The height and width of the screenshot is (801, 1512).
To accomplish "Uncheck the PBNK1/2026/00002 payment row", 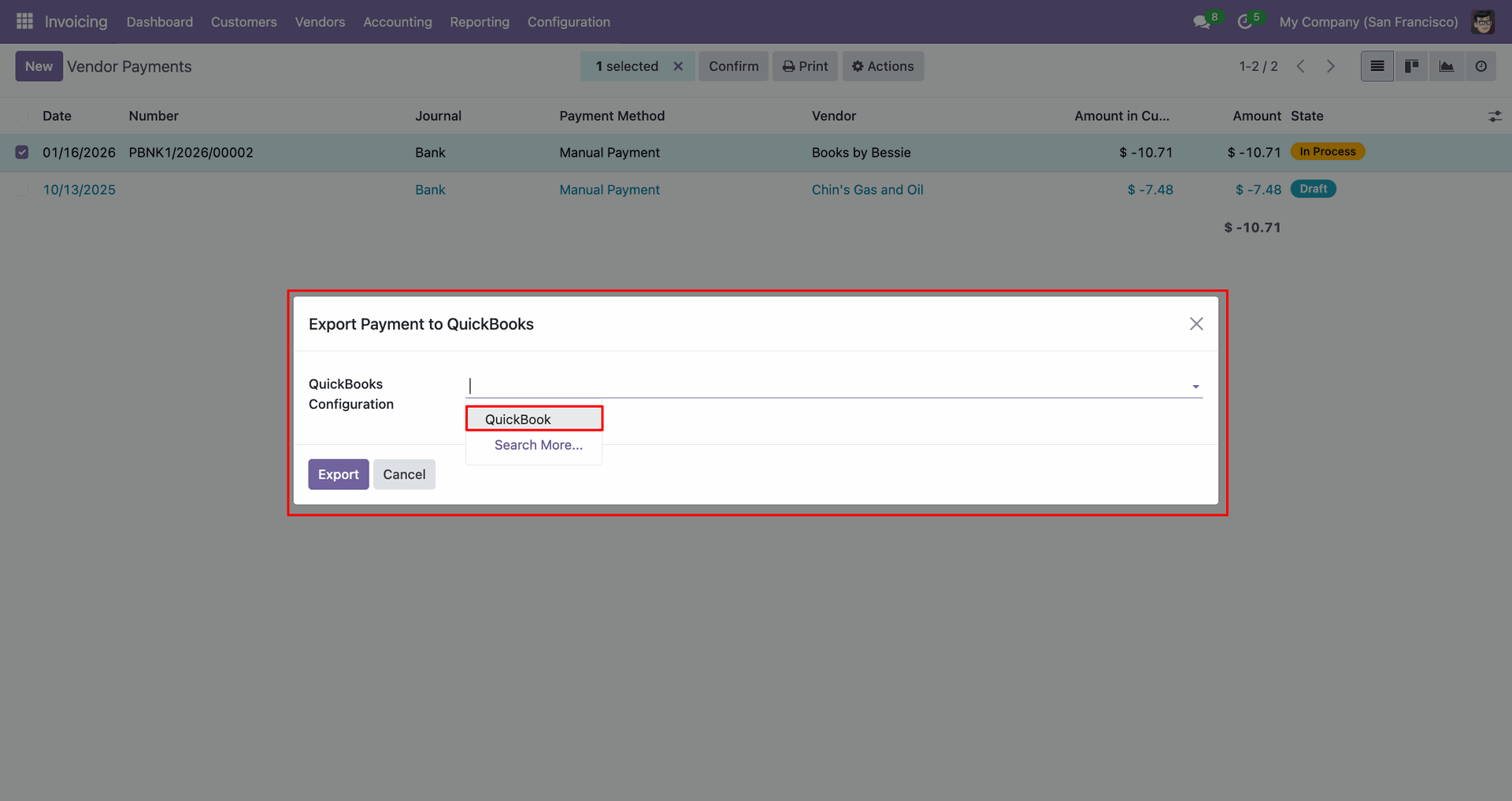I will 22,152.
